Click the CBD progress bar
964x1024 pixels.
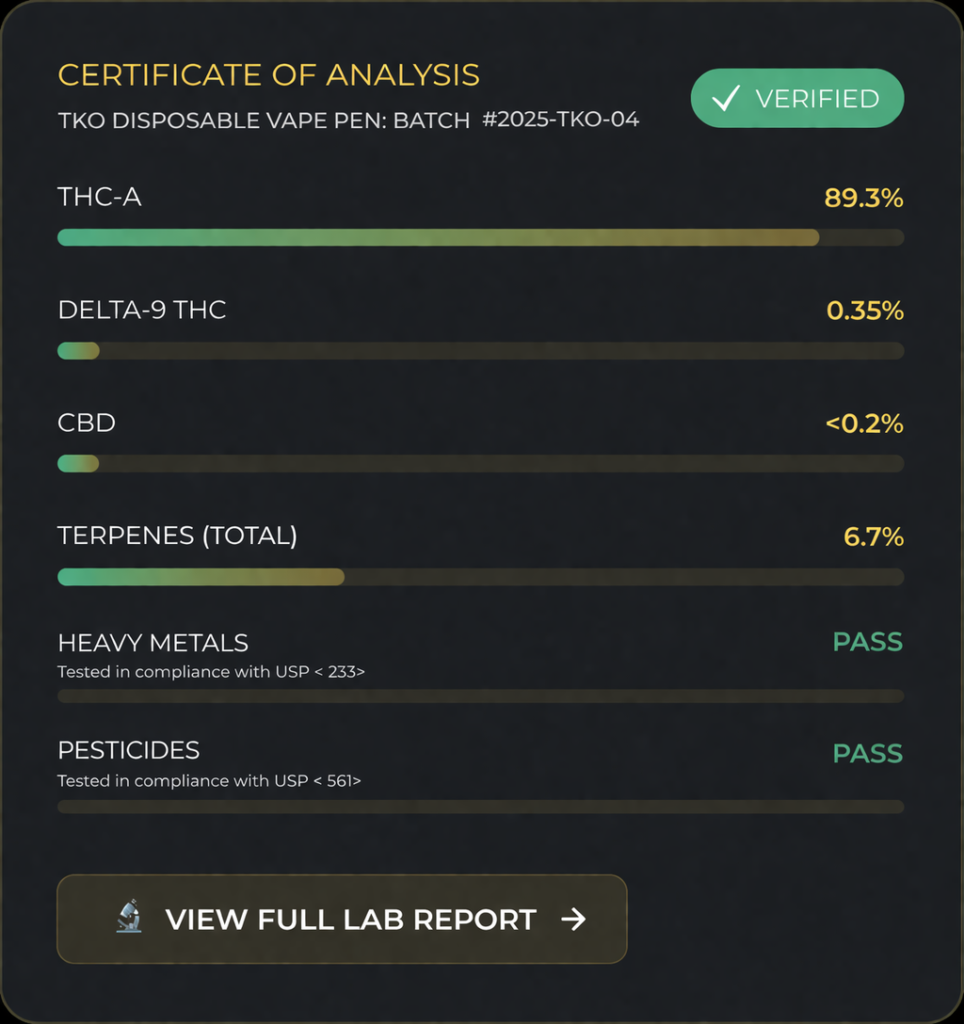[x=481, y=464]
